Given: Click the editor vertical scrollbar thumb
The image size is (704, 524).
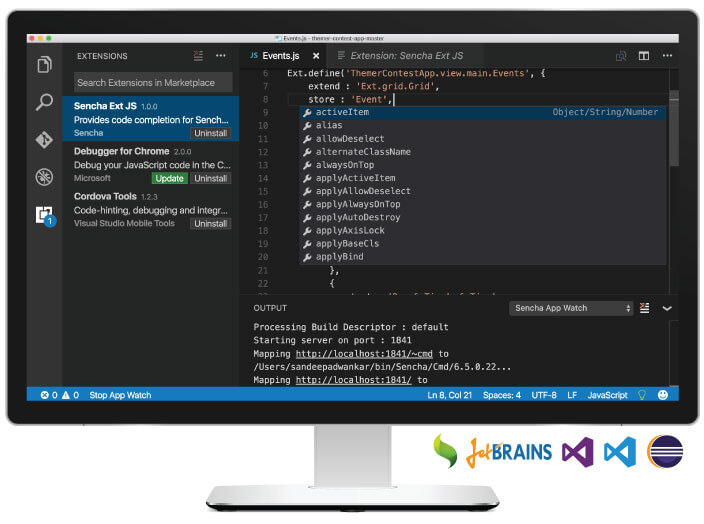Looking at the screenshot, I should point(674,128).
